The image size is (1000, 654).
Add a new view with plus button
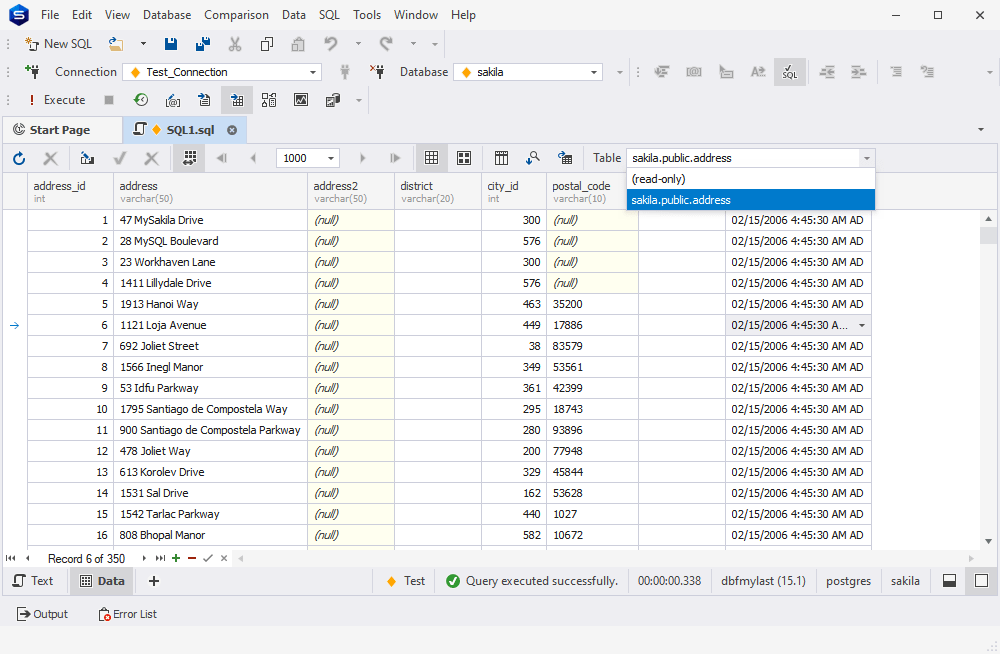(154, 581)
